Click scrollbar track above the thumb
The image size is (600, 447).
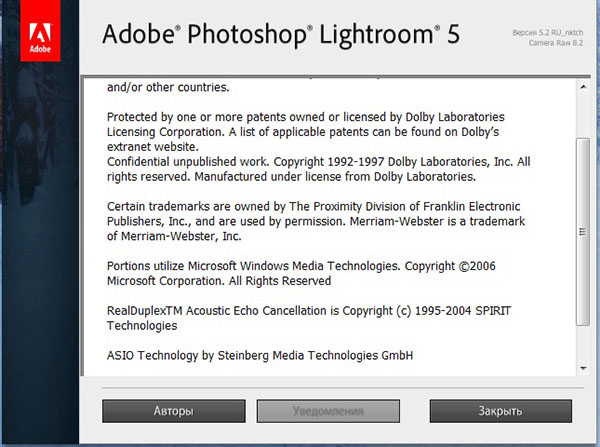point(583,112)
